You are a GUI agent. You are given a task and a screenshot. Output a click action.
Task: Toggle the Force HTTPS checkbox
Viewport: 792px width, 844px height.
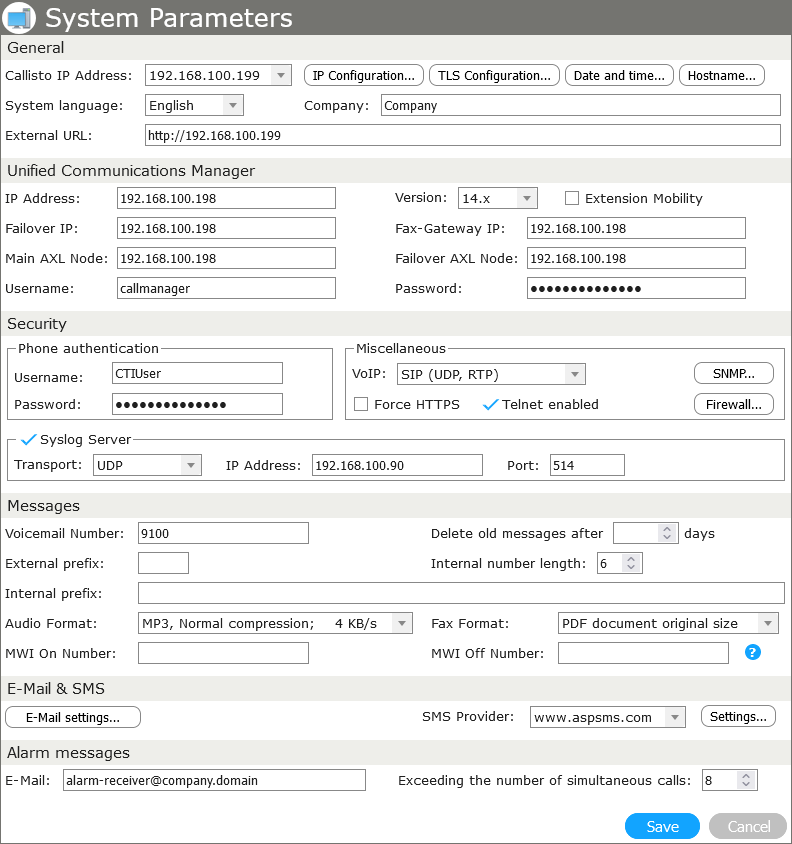click(361, 404)
